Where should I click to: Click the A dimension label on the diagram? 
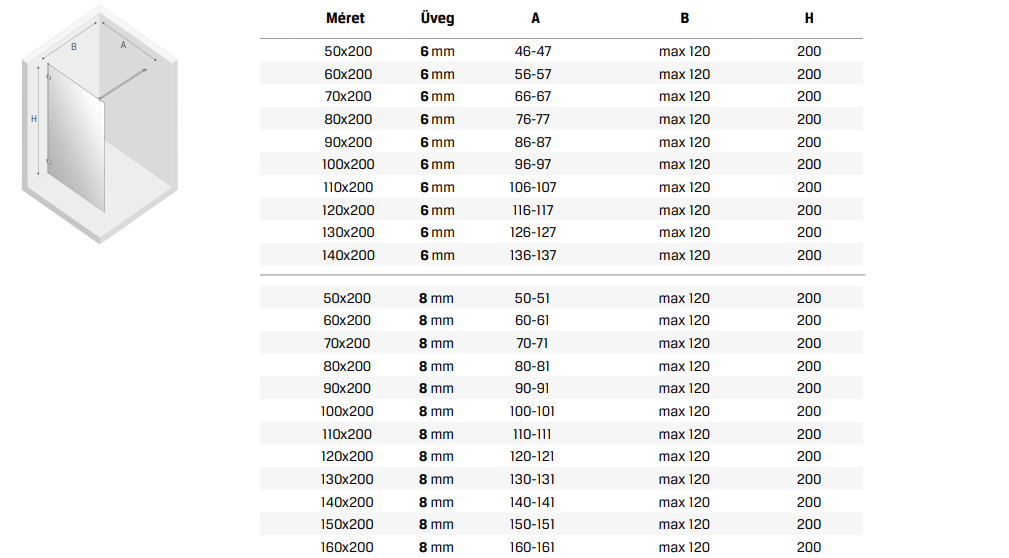(x=124, y=45)
